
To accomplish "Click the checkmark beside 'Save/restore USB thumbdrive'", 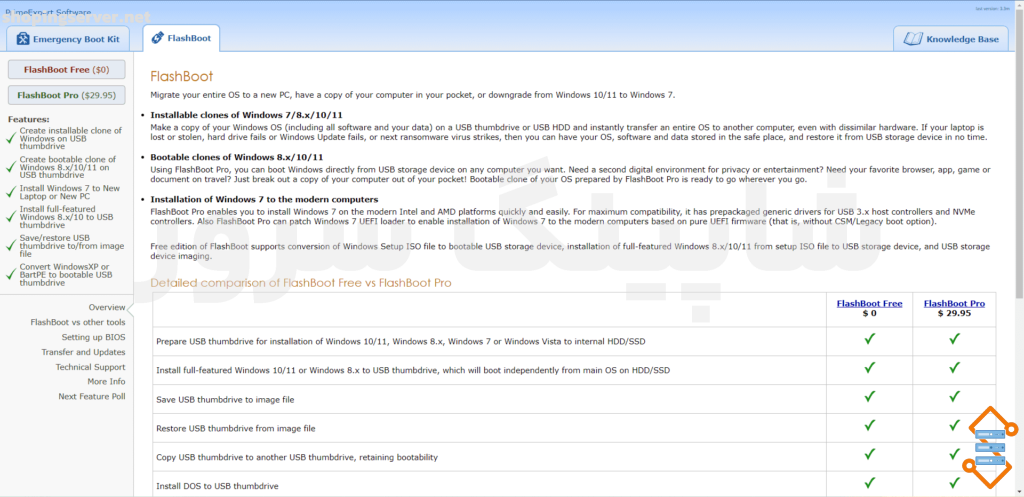I will pyautogui.click(x=10, y=246).
